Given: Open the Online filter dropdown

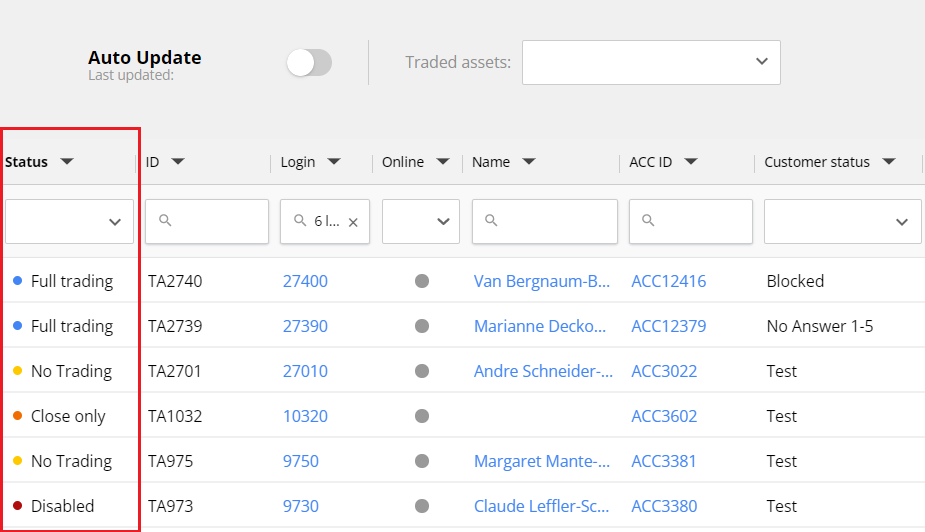Looking at the screenshot, I should tap(421, 222).
